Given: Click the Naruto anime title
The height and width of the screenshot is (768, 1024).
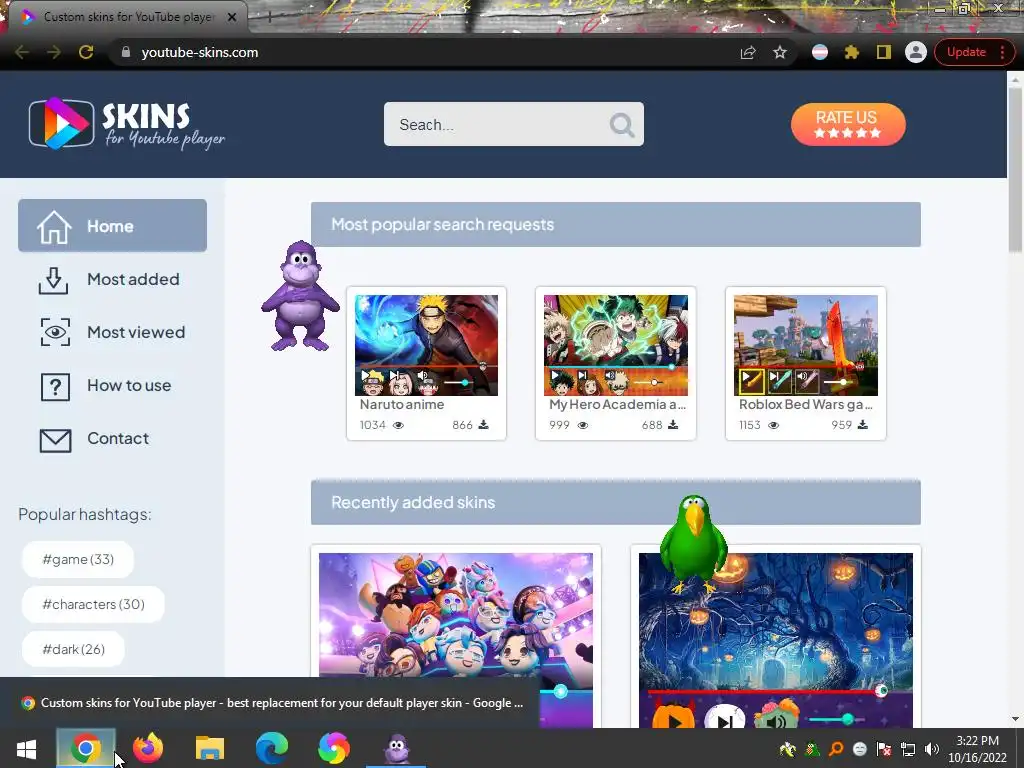Looking at the screenshot, I should point(402,404).
